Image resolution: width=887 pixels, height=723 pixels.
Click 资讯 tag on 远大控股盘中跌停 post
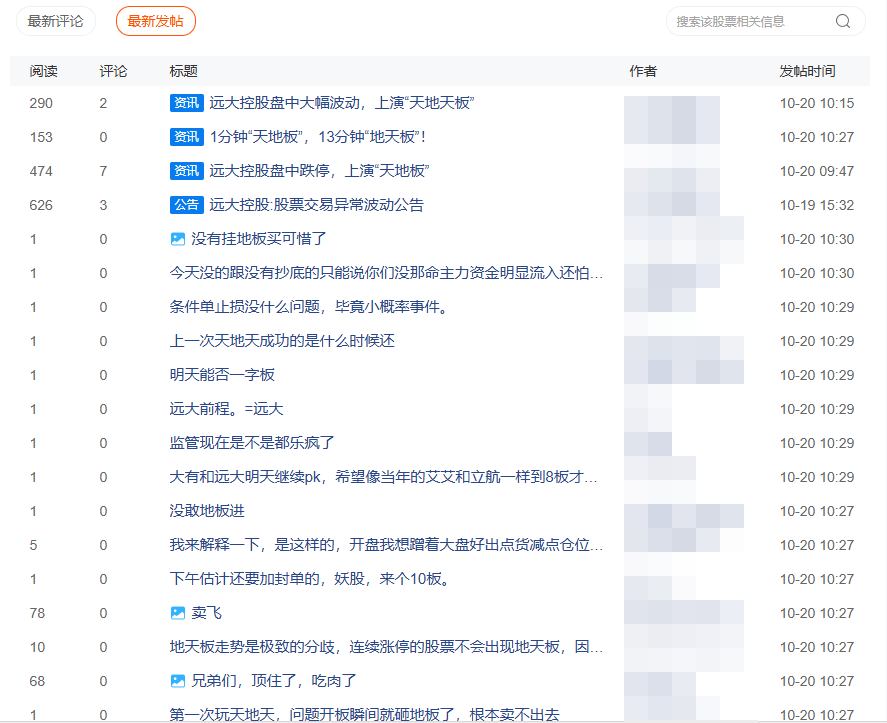[187, 171]
